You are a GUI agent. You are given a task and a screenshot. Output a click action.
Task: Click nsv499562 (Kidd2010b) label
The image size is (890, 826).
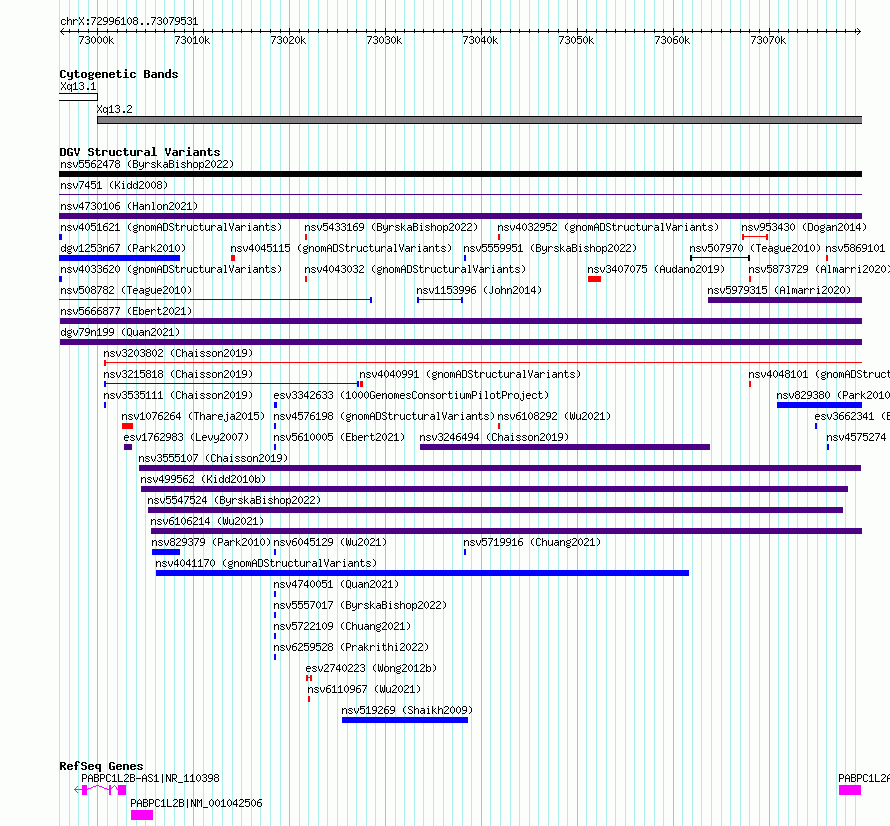click(x=203, y=479)
